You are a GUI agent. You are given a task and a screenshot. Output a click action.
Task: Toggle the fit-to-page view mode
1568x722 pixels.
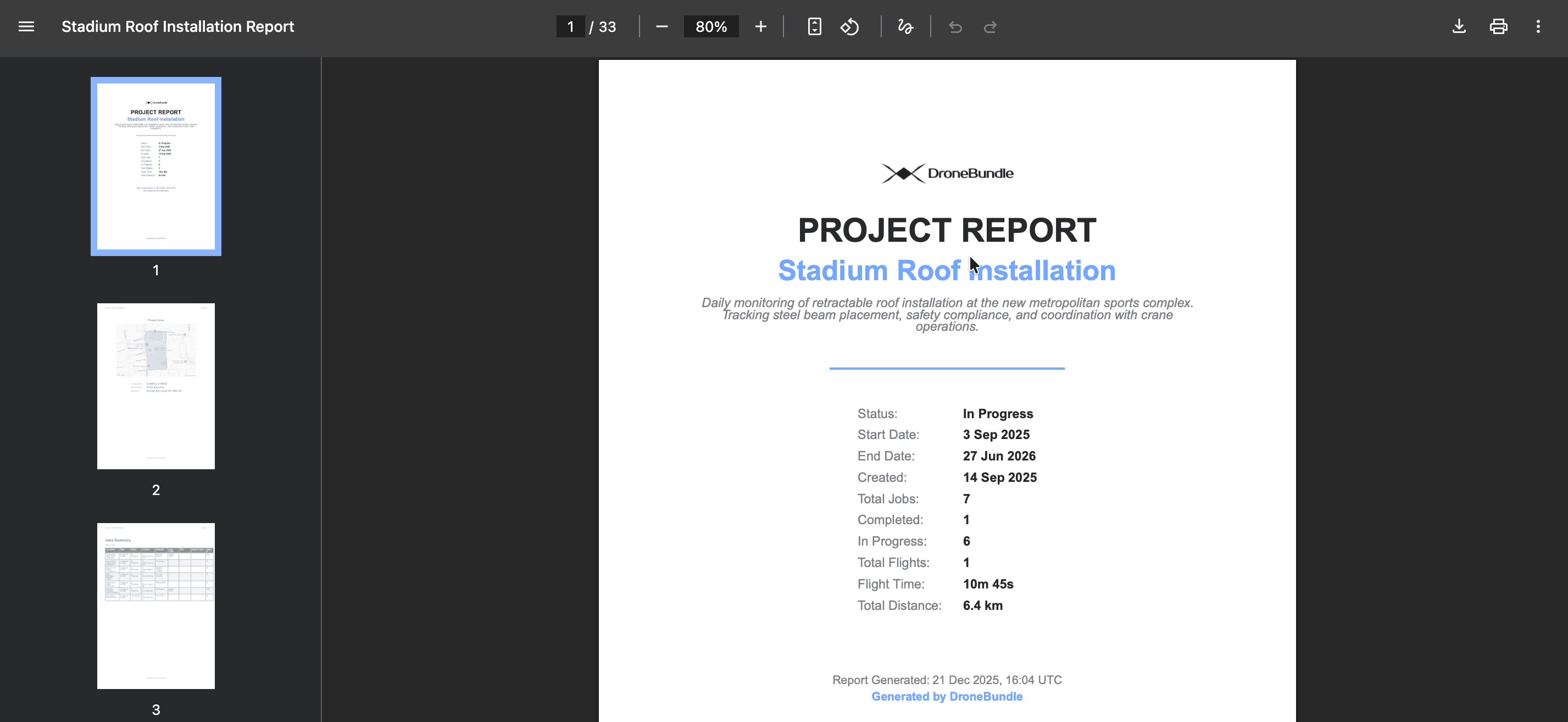point(814,27)
